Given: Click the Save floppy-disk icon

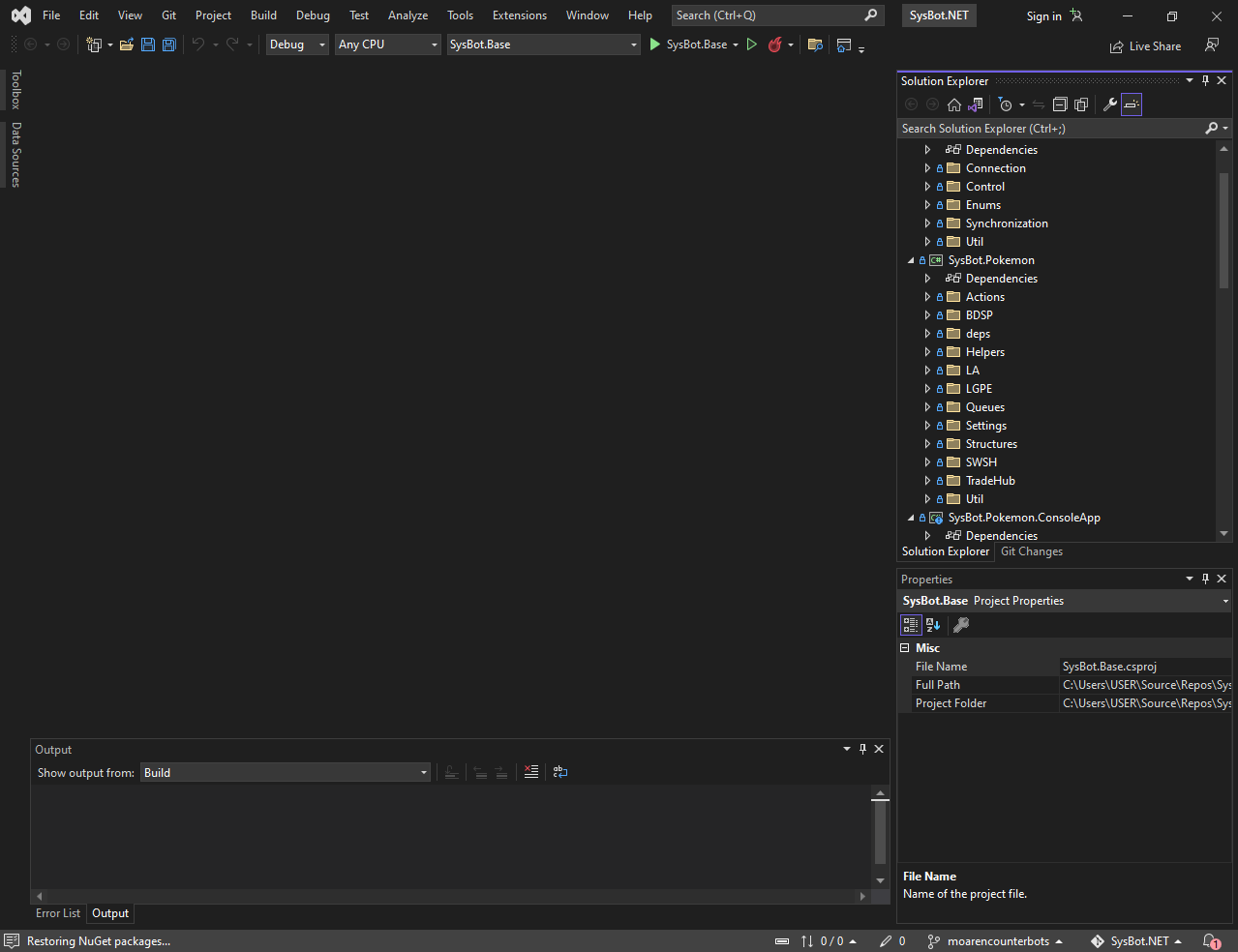Looking at the screenshot, I should click(148, 45).
